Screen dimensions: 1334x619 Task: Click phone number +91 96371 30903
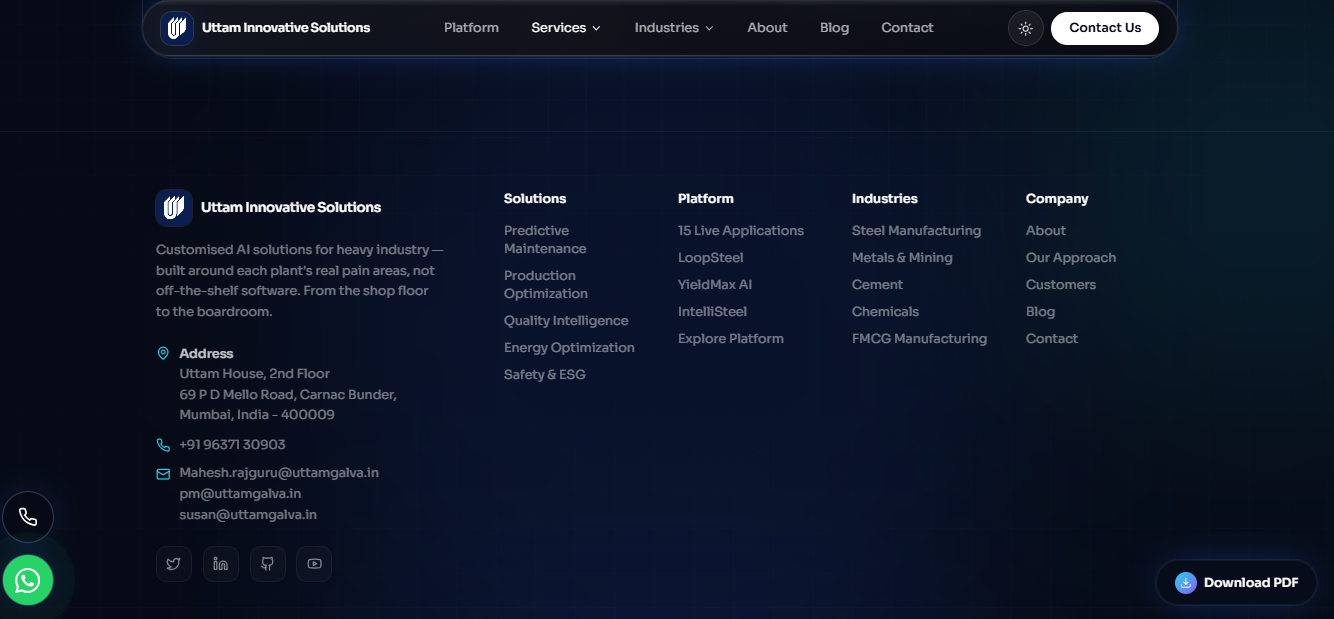(x=232, y=445)
